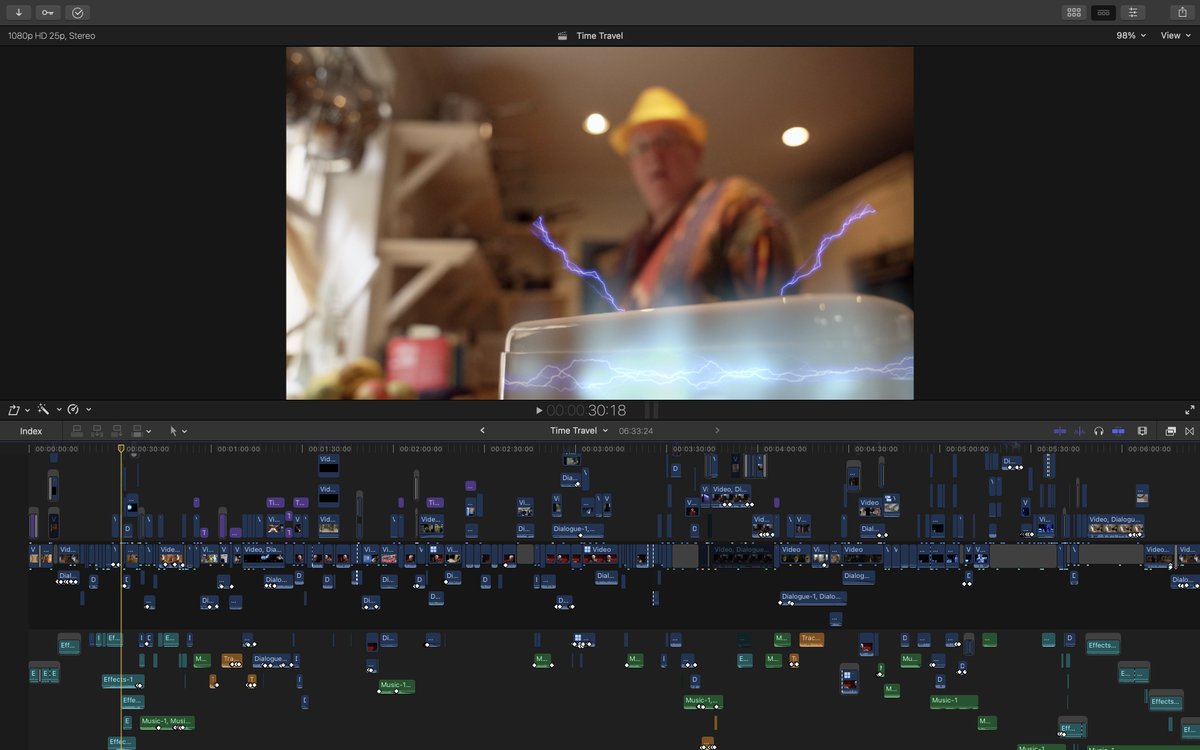Viewport: 1200px width, 750px height.
Task: Go forward in timeline history
Action: click(x=717, y=431)
